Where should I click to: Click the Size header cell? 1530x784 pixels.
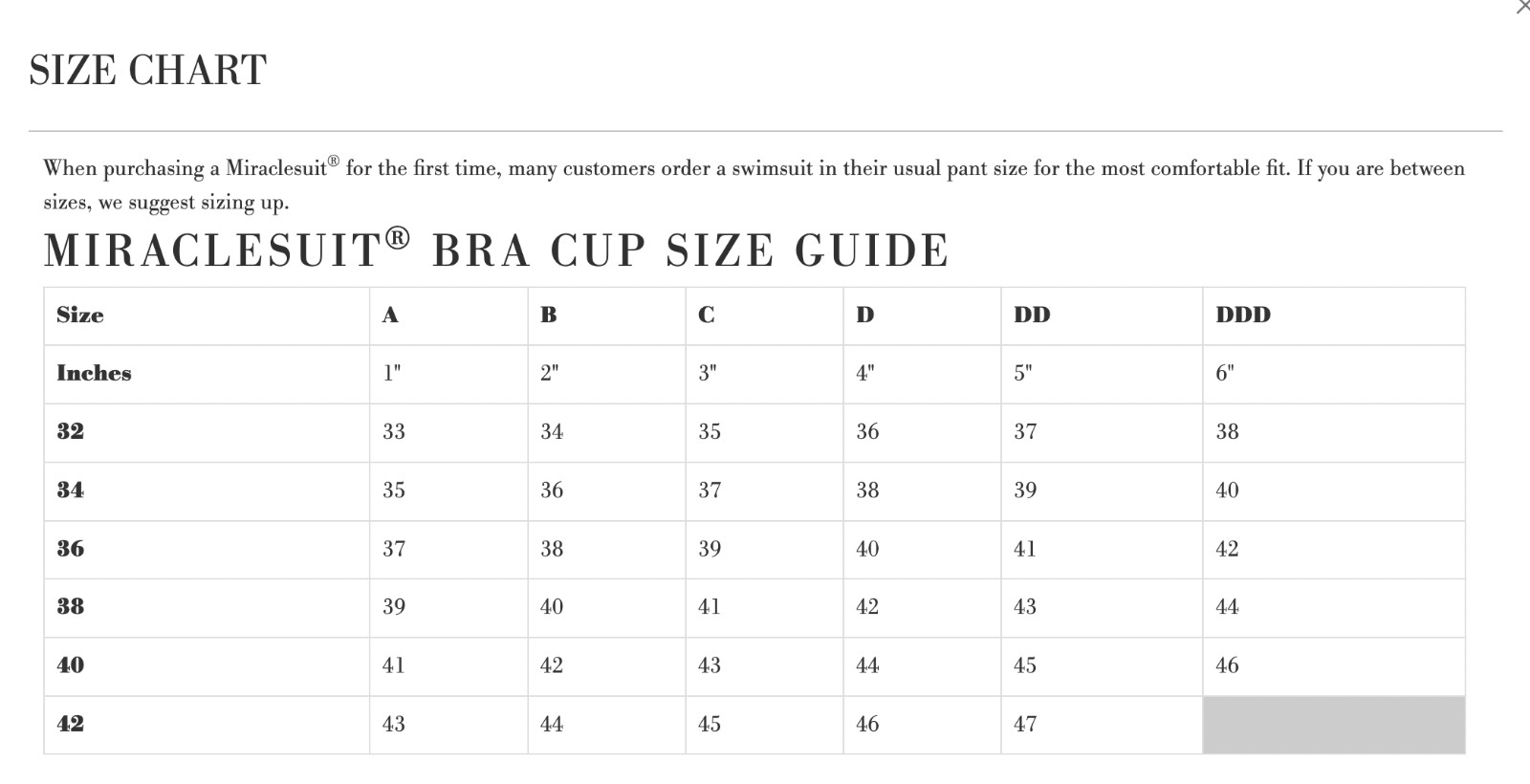(80, 316)
